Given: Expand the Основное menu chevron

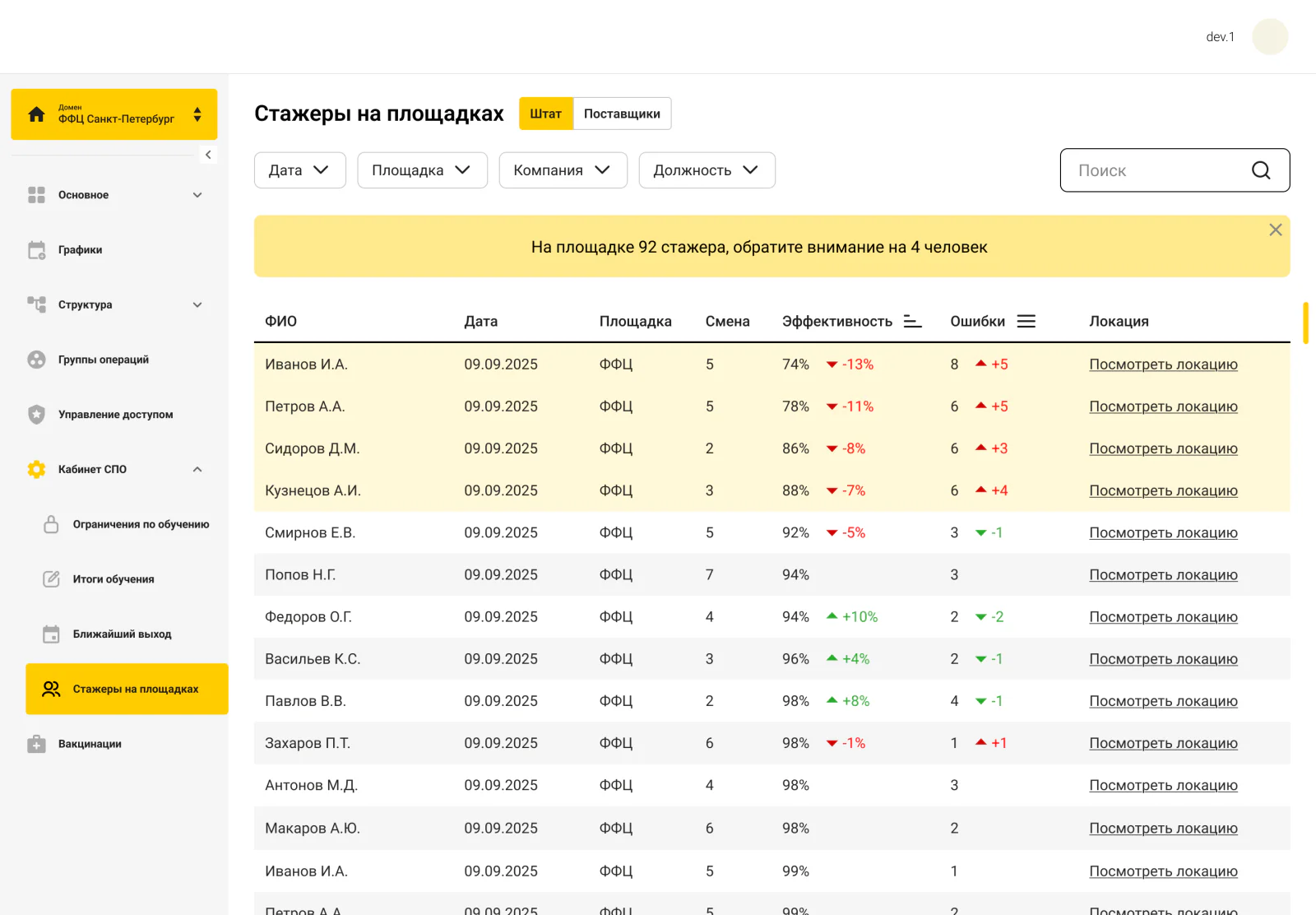Looking at the screenshot, I should pos(197,195).
